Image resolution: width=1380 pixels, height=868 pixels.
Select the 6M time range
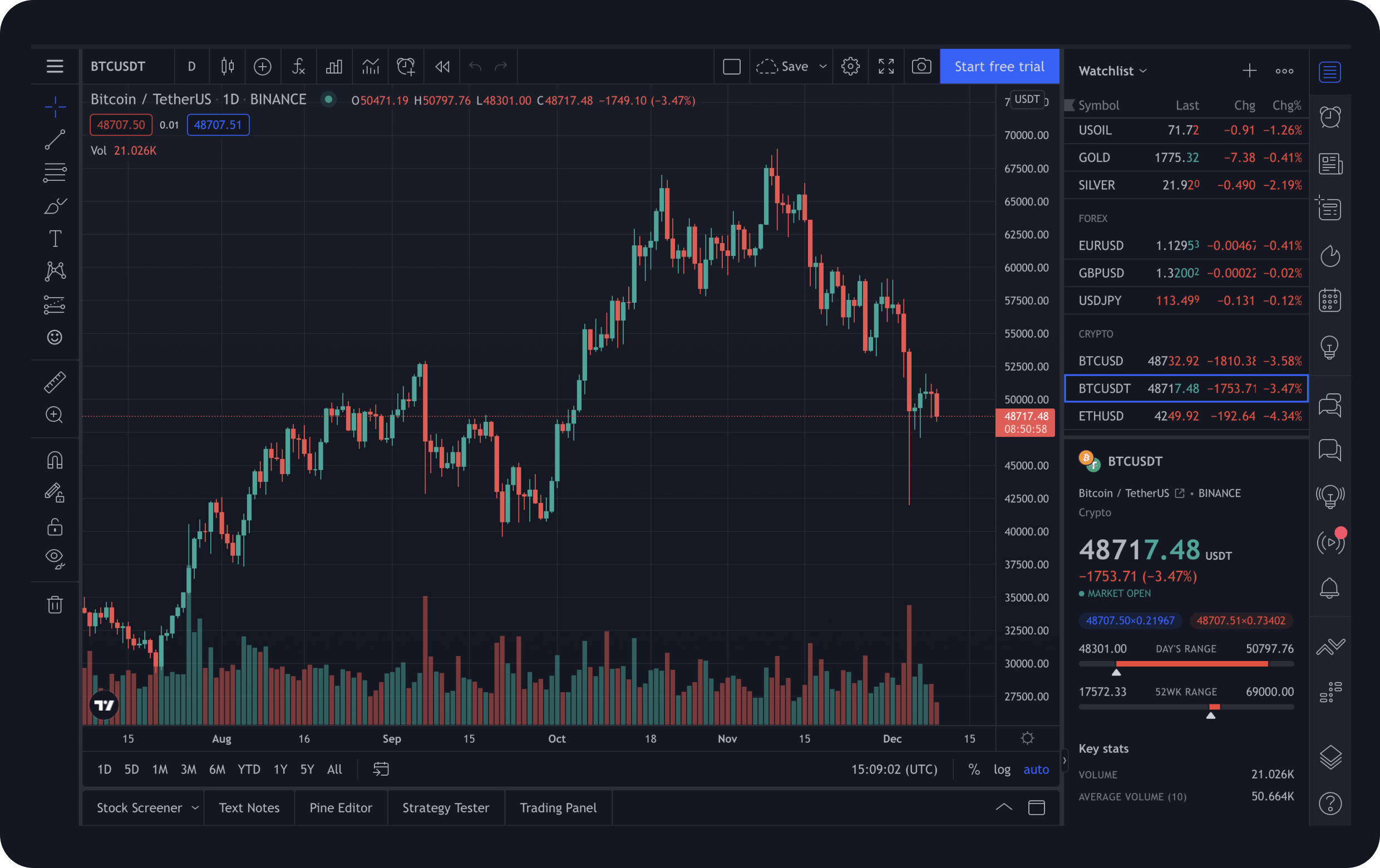click(217, 770)
